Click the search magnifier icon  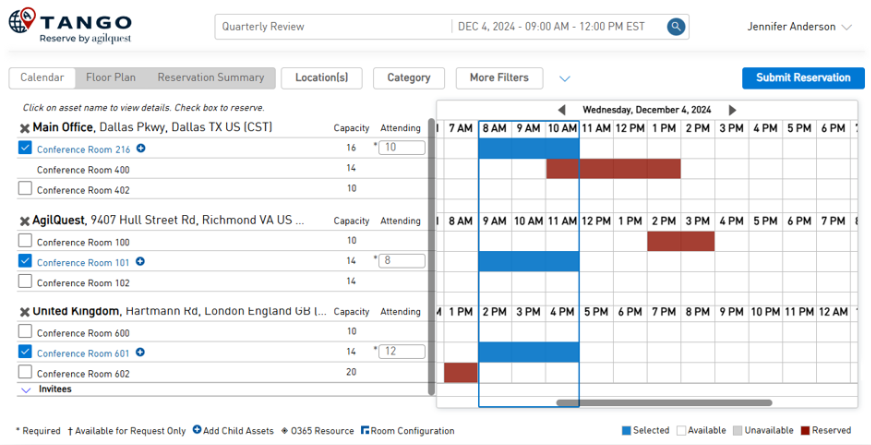677,27
